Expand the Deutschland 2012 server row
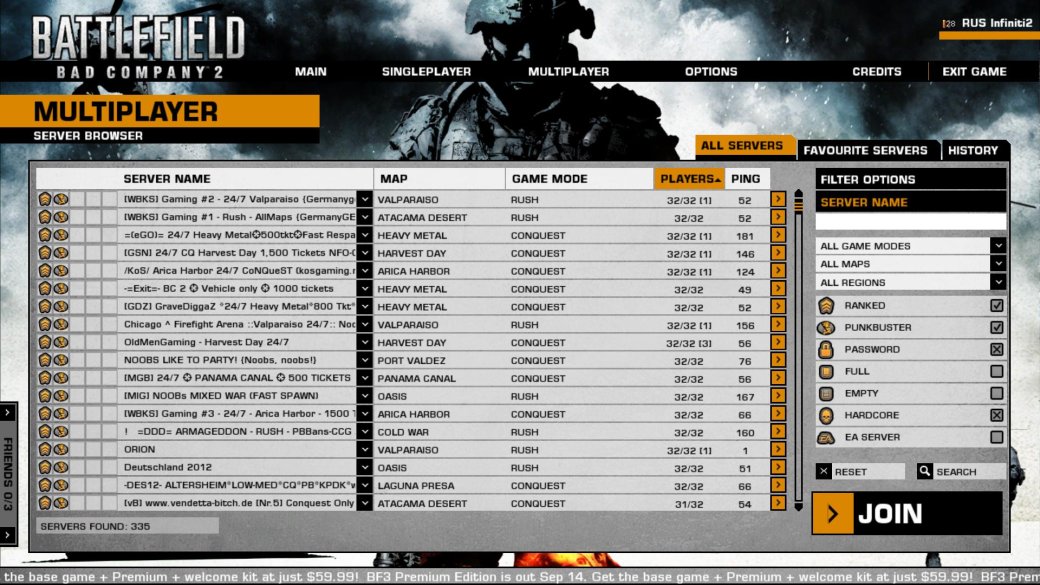The width and height of the screenshot is (1040, 585). pos(365,468)
